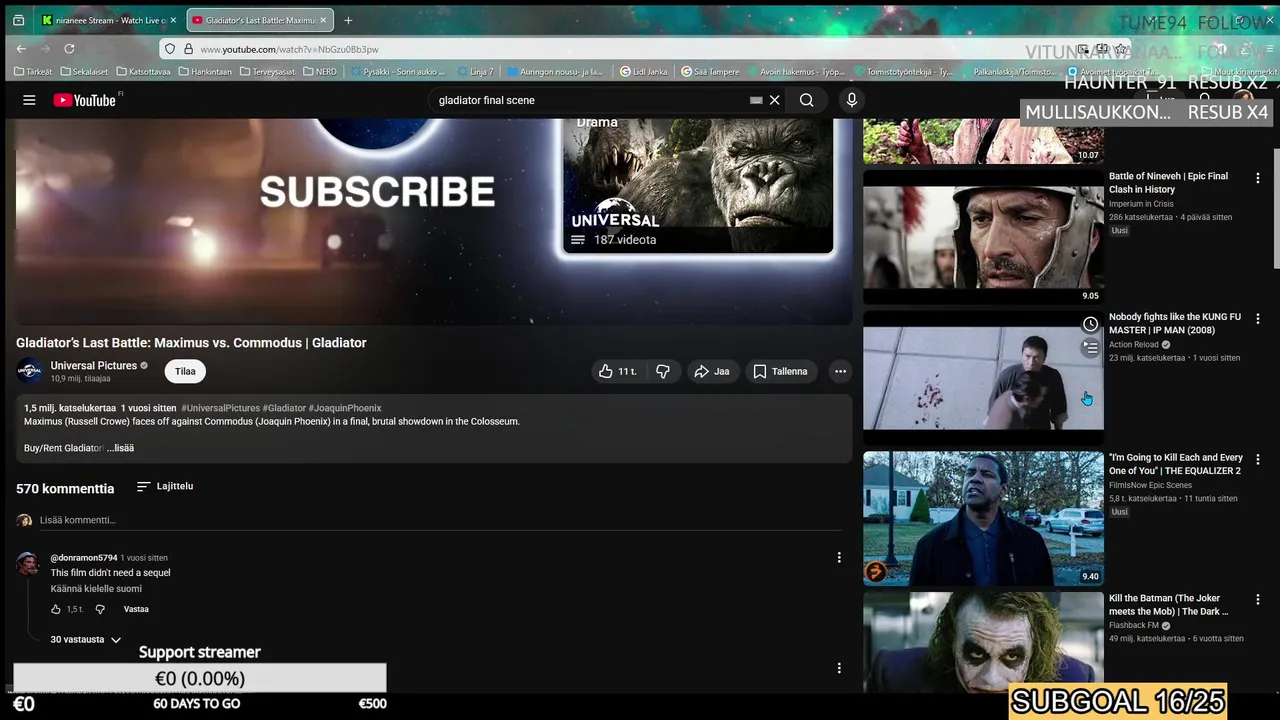1280x720 pixels.
Task: Open options for the Battle of Nineveh video
Action: [1258, 178]
